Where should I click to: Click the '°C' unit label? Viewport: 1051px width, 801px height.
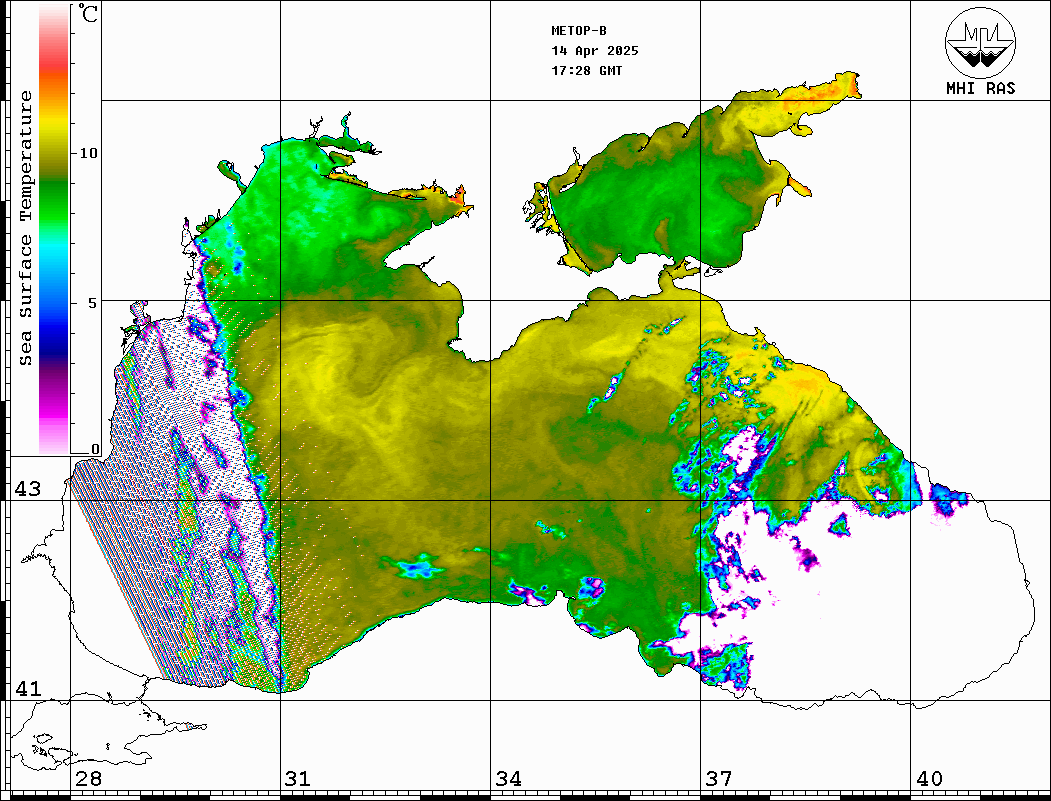click(x=88, y=13)
